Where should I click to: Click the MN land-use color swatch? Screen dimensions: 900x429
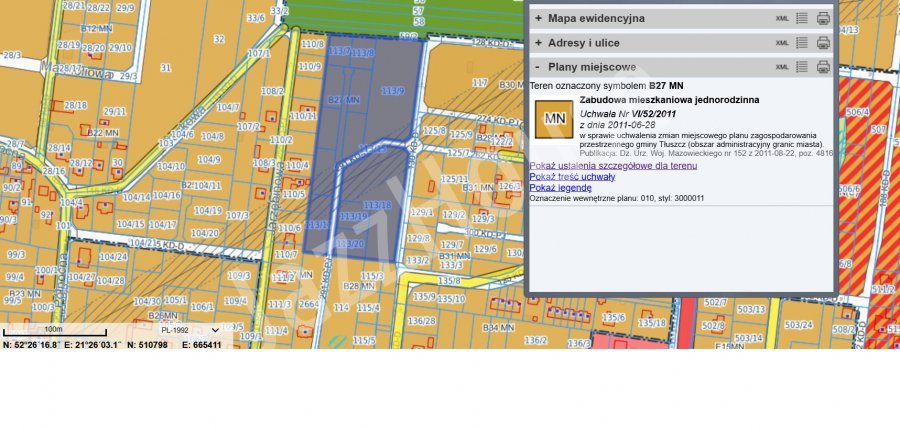coord(552,119)
